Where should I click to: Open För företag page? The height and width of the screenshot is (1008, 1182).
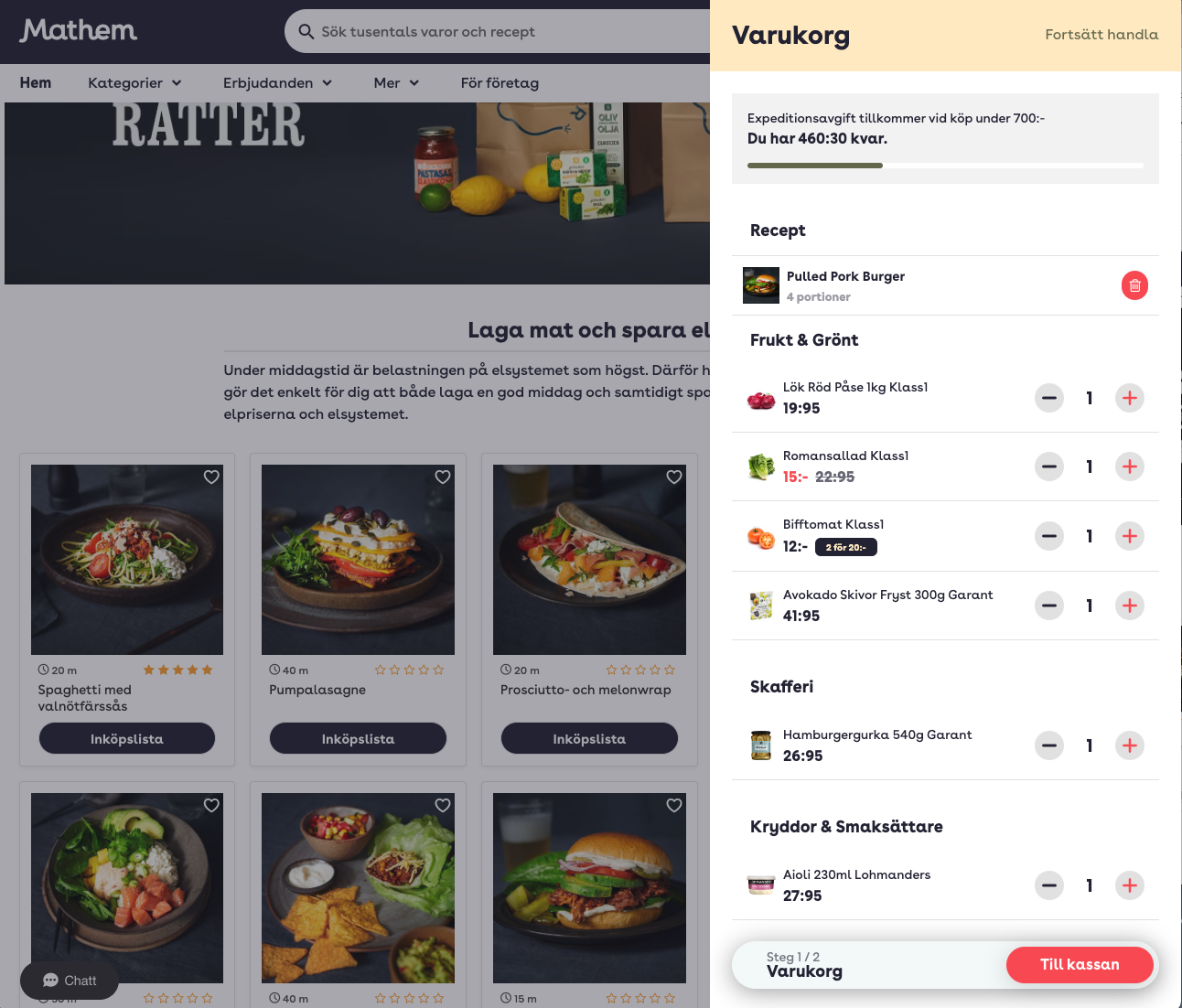[500, 83]
